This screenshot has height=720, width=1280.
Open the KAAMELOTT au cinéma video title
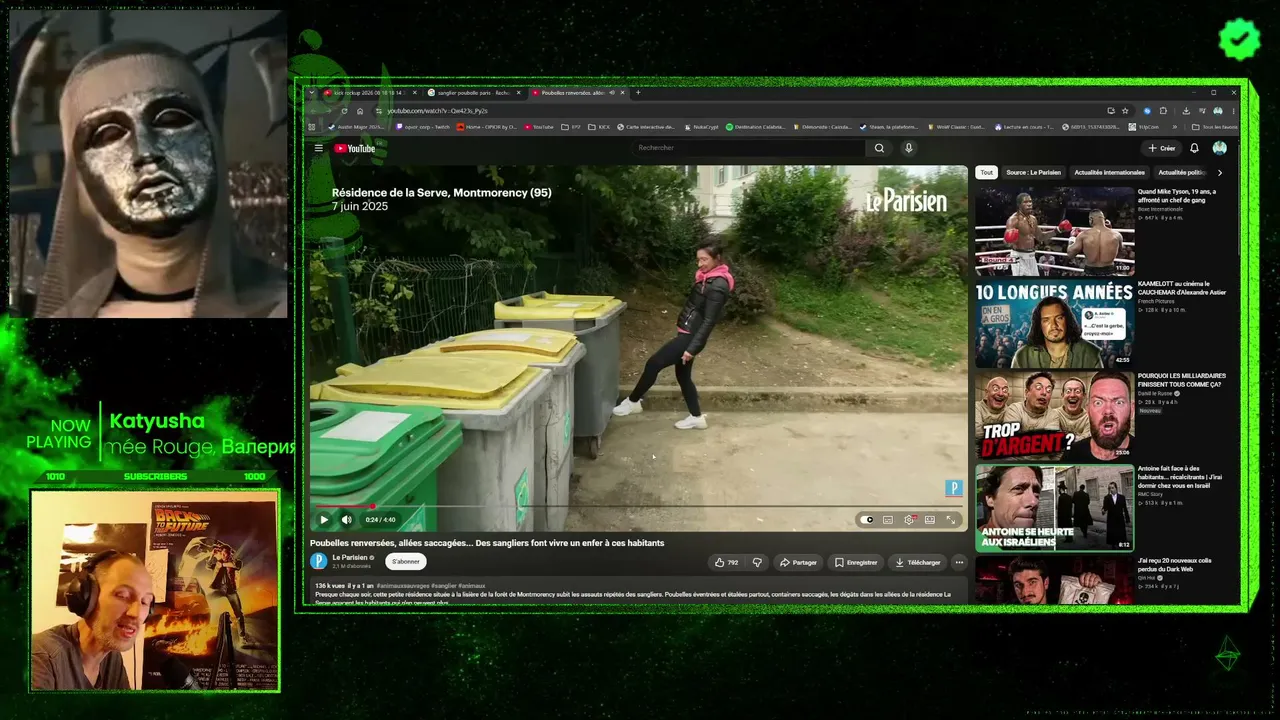pyautogui.click(x=1182, y=288)
